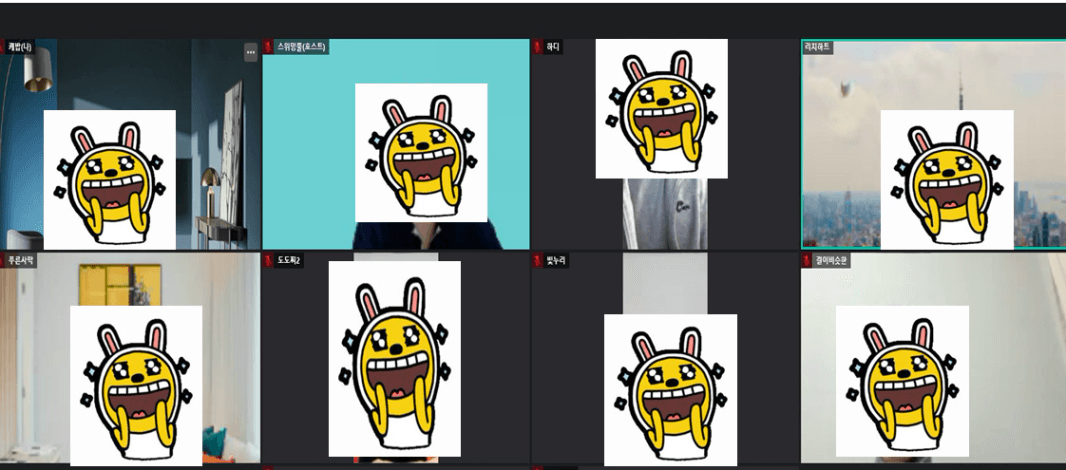Click the rabbit sticker in 파디's video tile
This screenshot has width=1066, height=470.
pyautogui.click(x=661, y=108)
